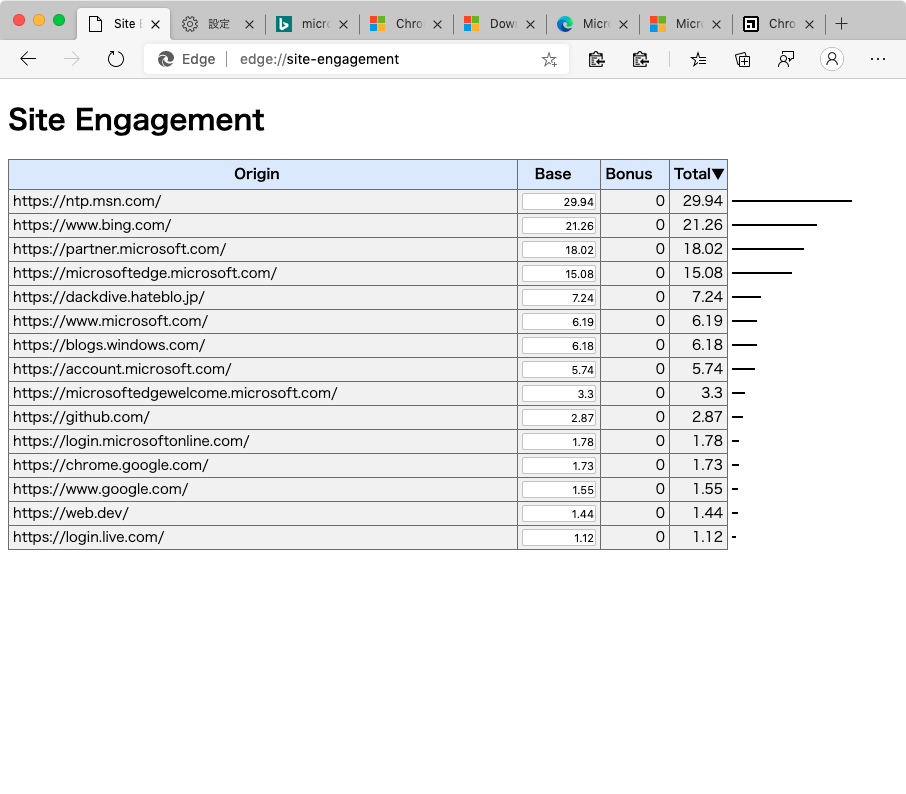
Task: Sort table by Origin column
Action: pos(263,174)
